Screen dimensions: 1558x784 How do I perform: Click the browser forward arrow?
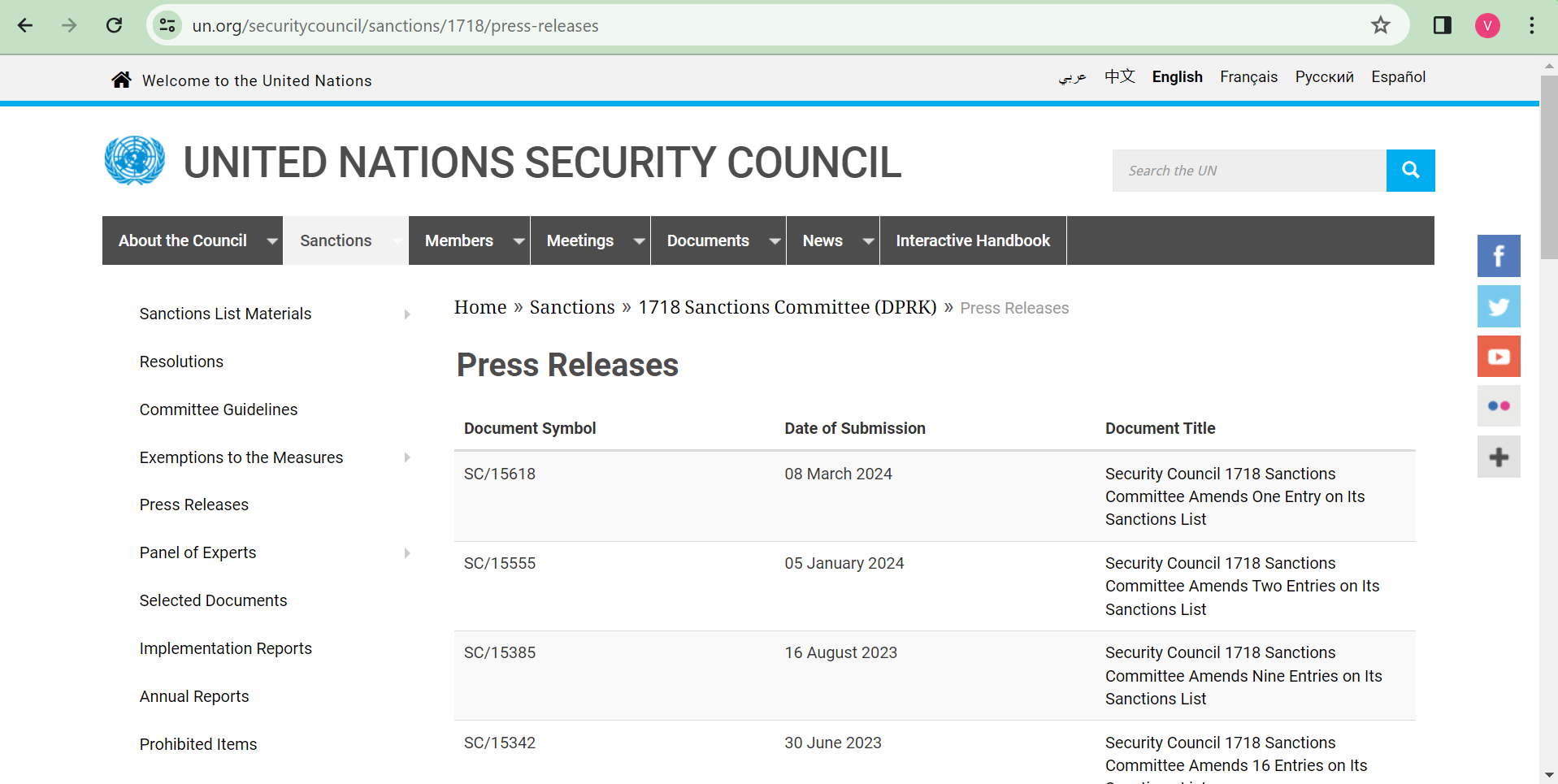[69, 25]
